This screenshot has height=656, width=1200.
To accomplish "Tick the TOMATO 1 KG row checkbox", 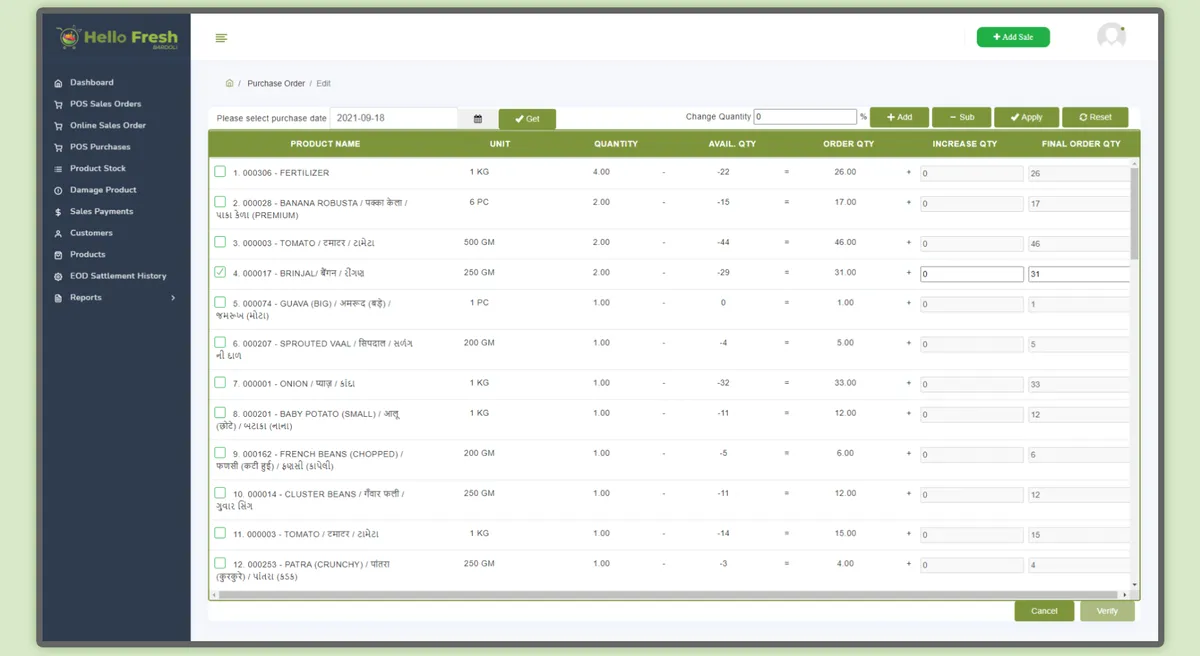I will tap(220, 533).
